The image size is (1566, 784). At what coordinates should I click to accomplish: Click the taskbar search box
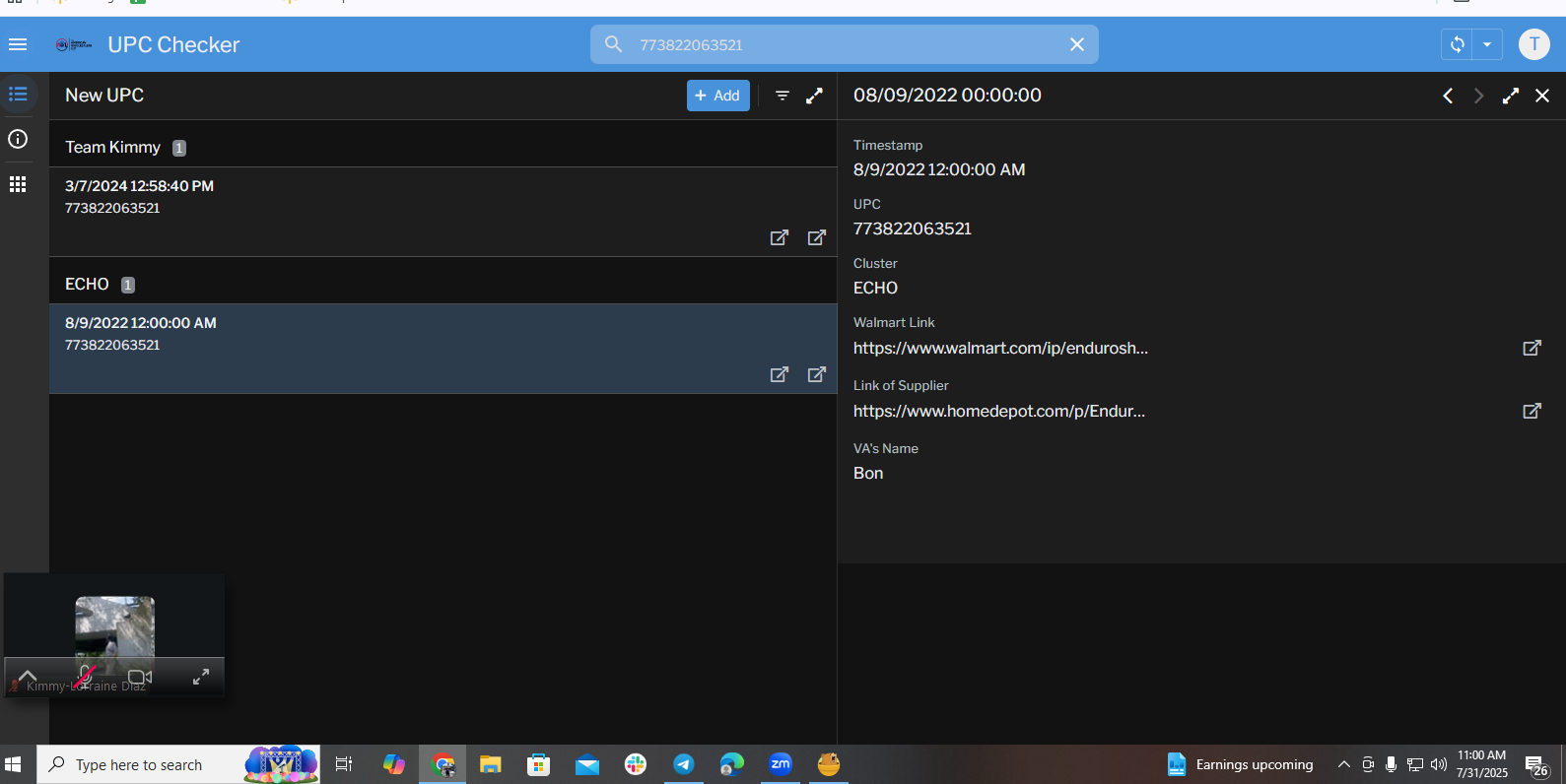point(178,764)
